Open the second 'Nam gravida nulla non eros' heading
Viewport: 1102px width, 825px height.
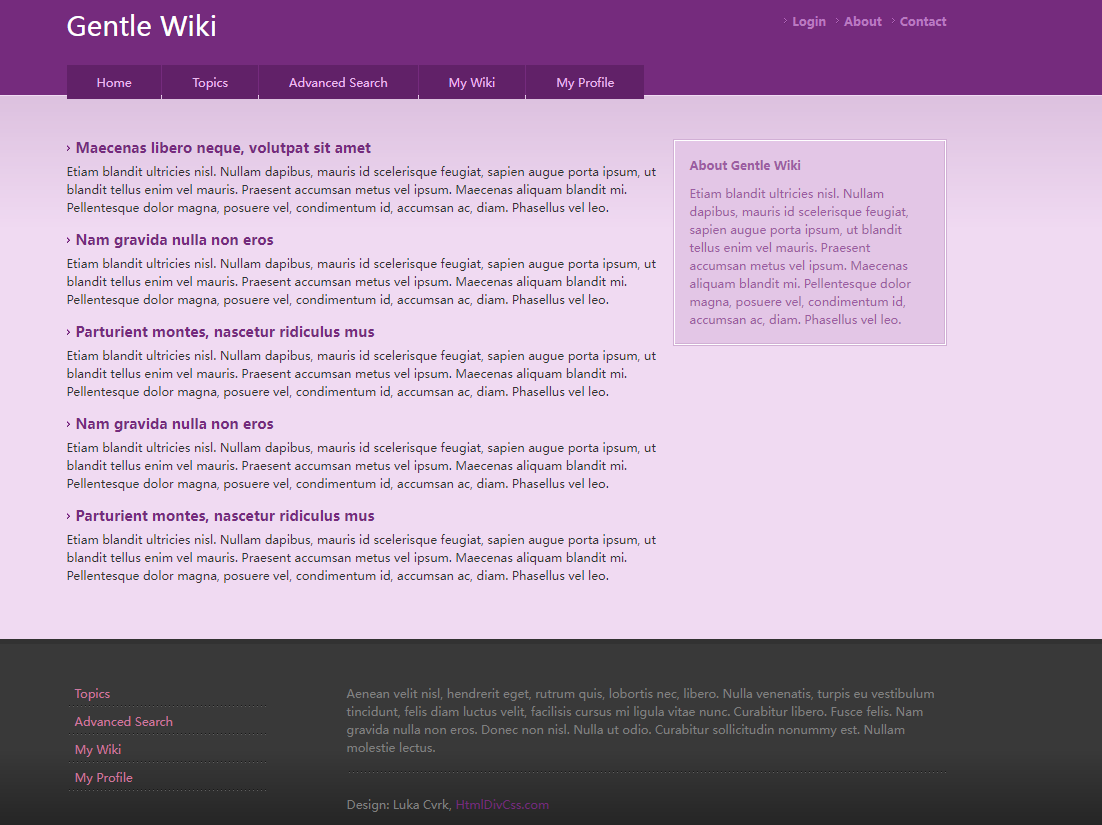click(174, 424)
